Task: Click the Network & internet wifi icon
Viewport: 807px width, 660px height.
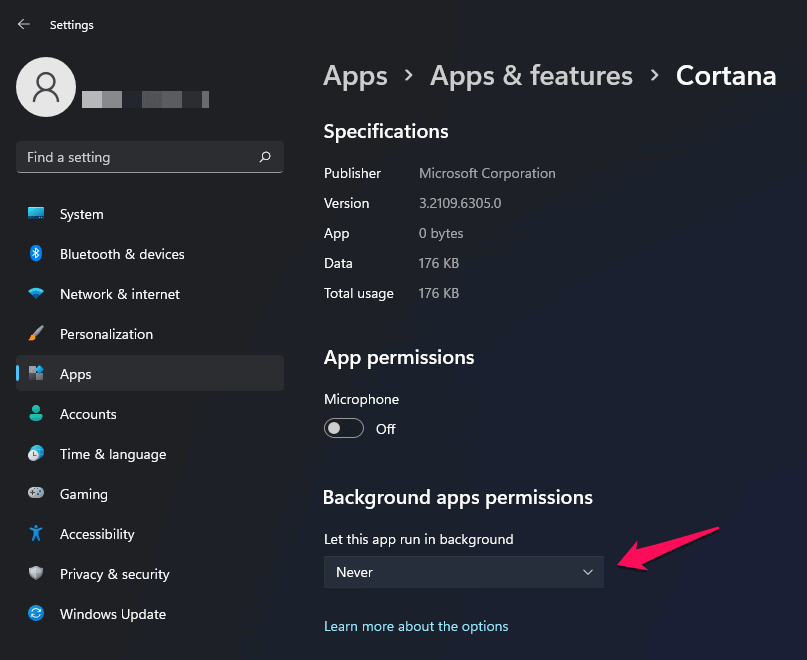Action: (x=36, y=294)
